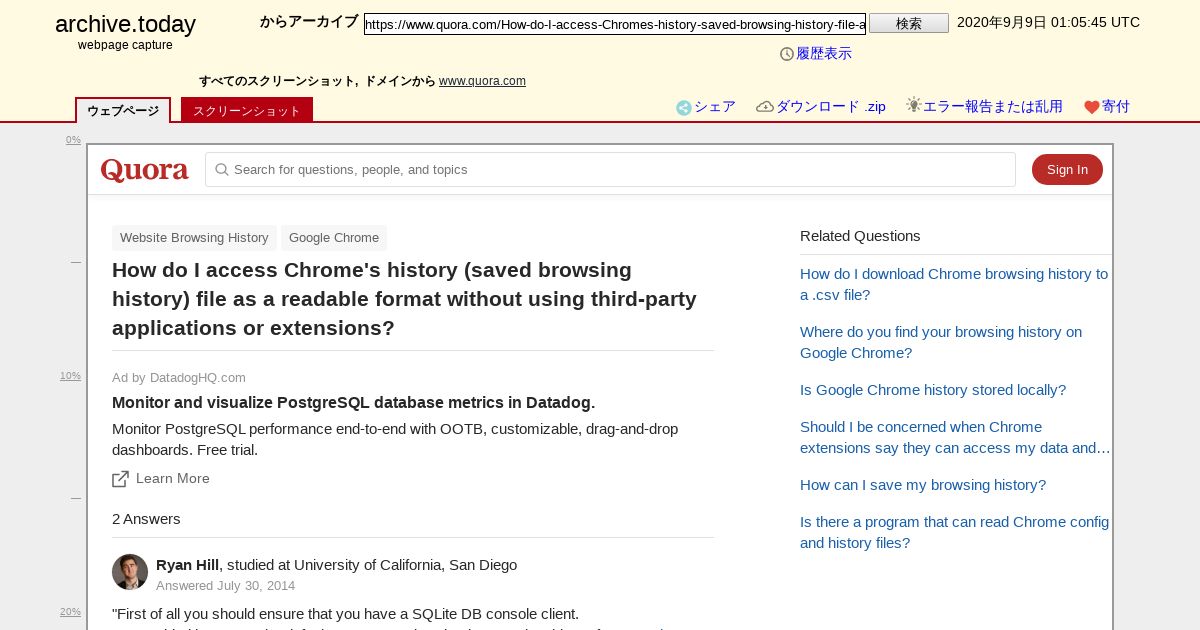Click Learn More on the ad
The width and height of the screenshot is (1200, 630).
click(173, 479)
